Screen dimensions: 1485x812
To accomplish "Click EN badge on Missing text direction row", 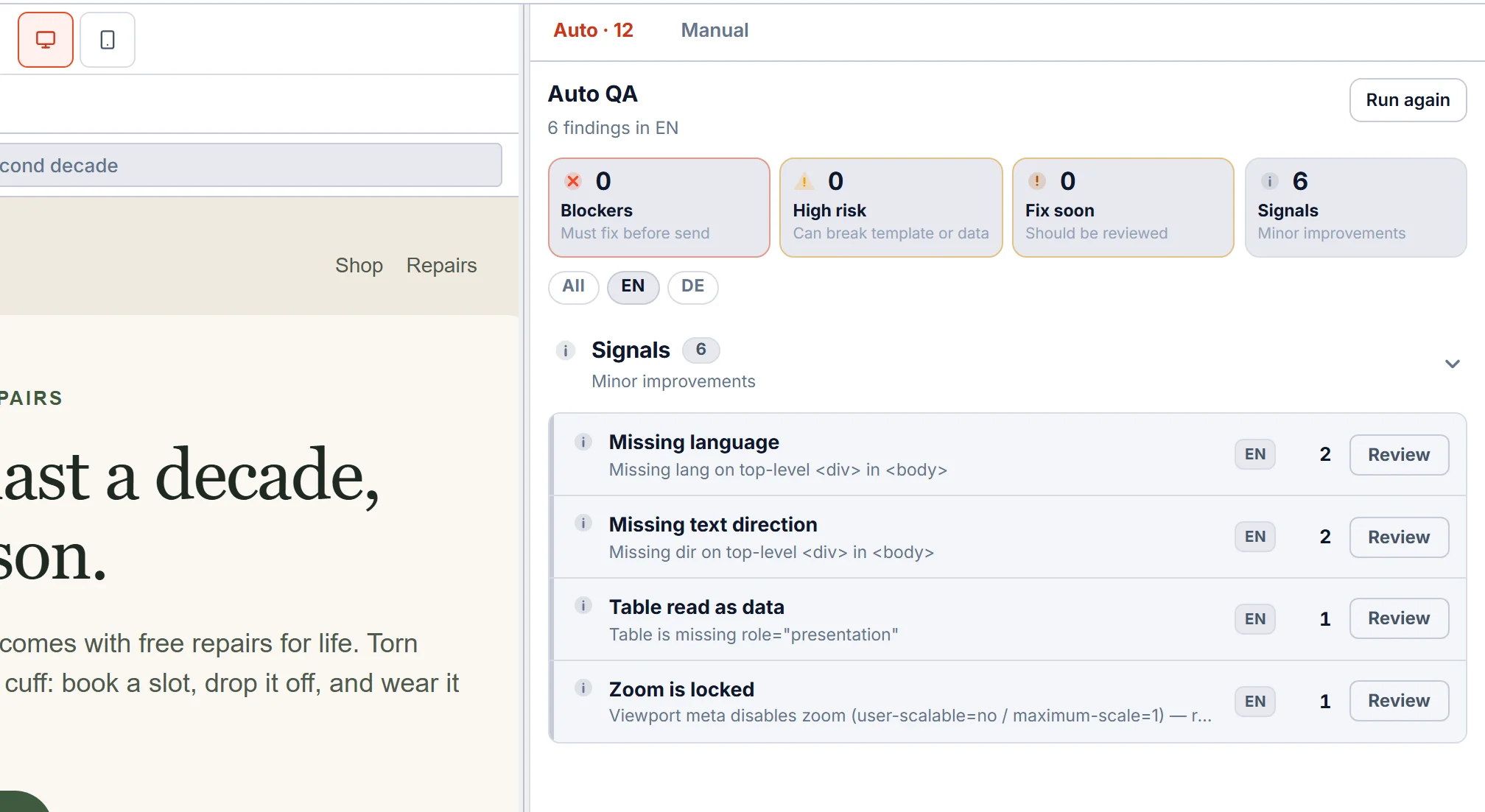I will (1255, 537).
